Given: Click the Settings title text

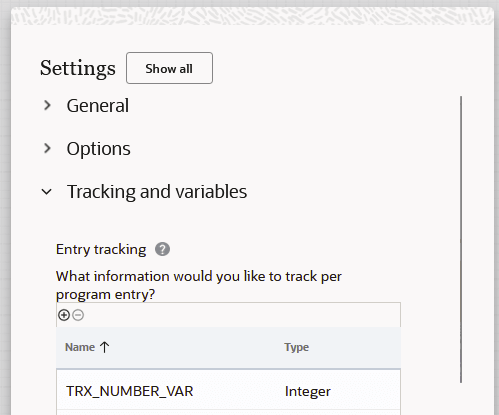Looking at the screenshot, I should click(x=78, y=68).
